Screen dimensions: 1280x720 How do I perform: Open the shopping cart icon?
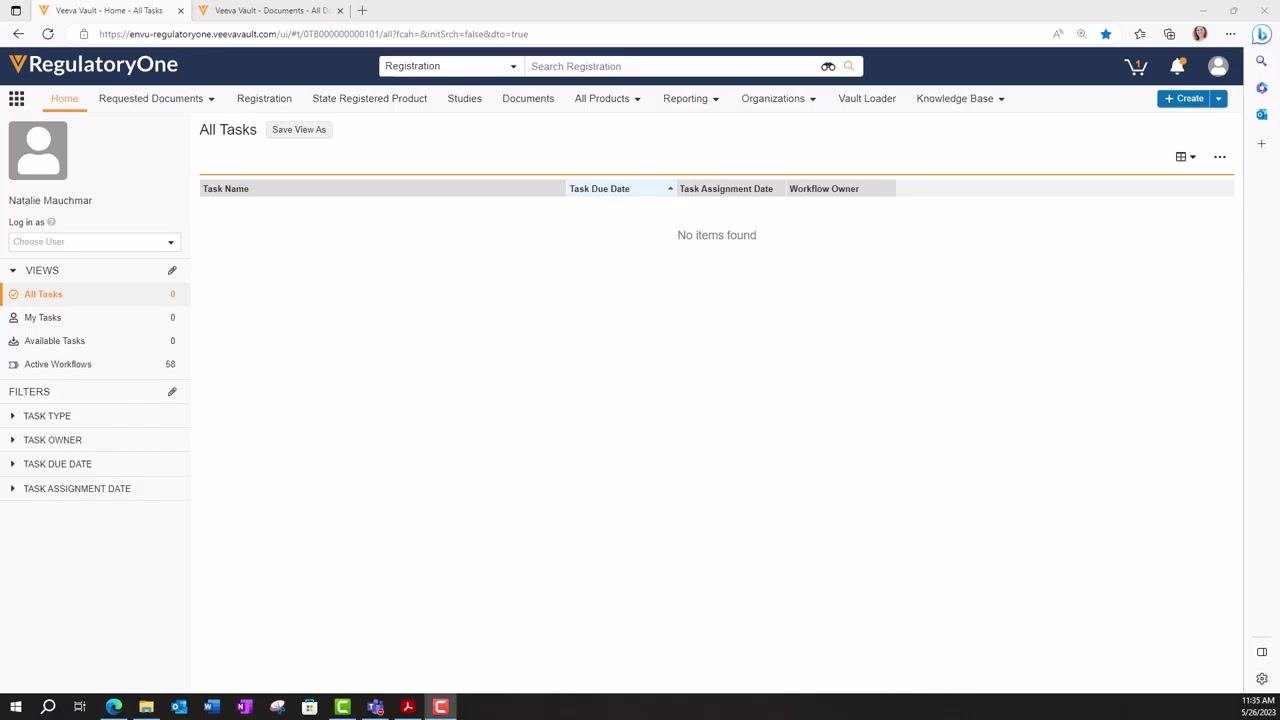[x=1135, y=66]
